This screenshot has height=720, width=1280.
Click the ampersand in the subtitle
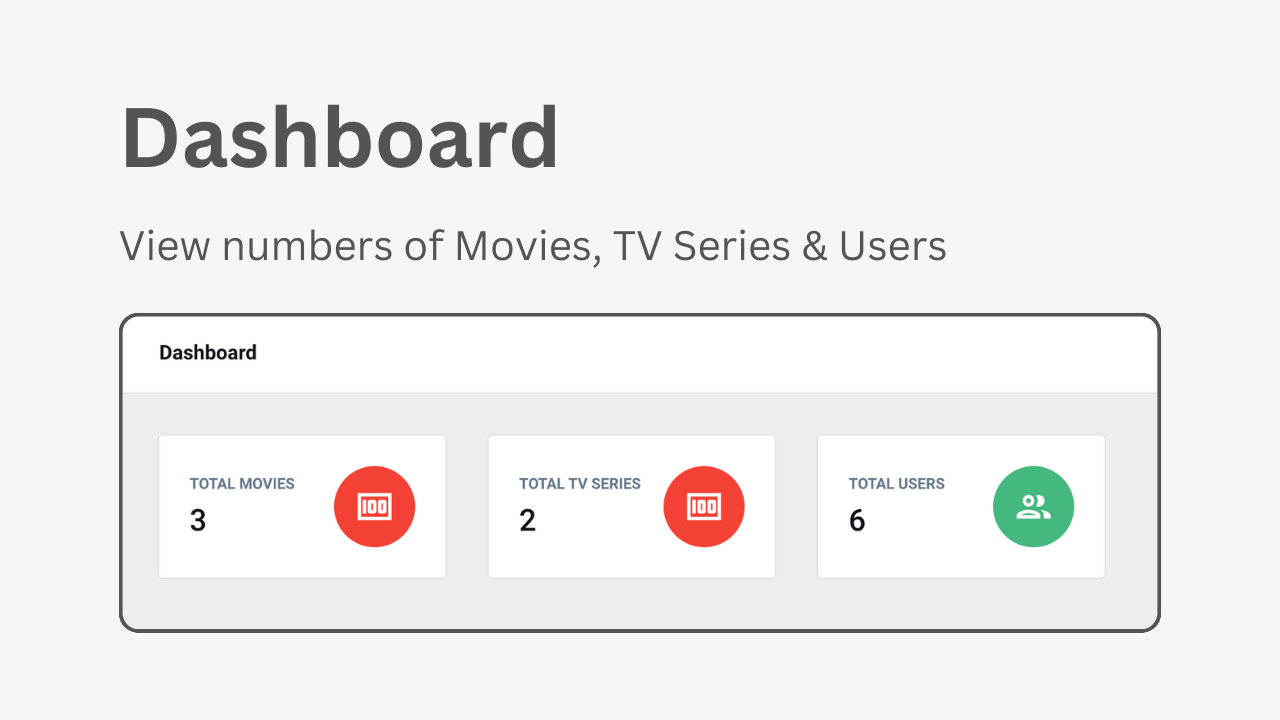coord(814,246)
